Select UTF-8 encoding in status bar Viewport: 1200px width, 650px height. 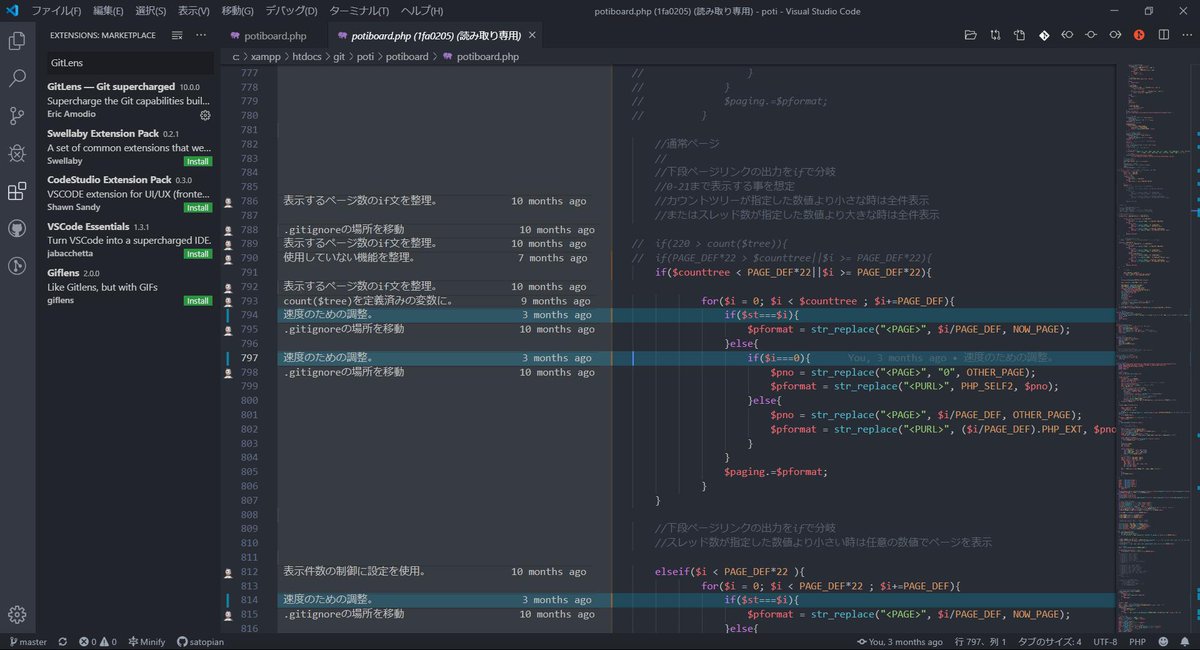click(1106, 641)
